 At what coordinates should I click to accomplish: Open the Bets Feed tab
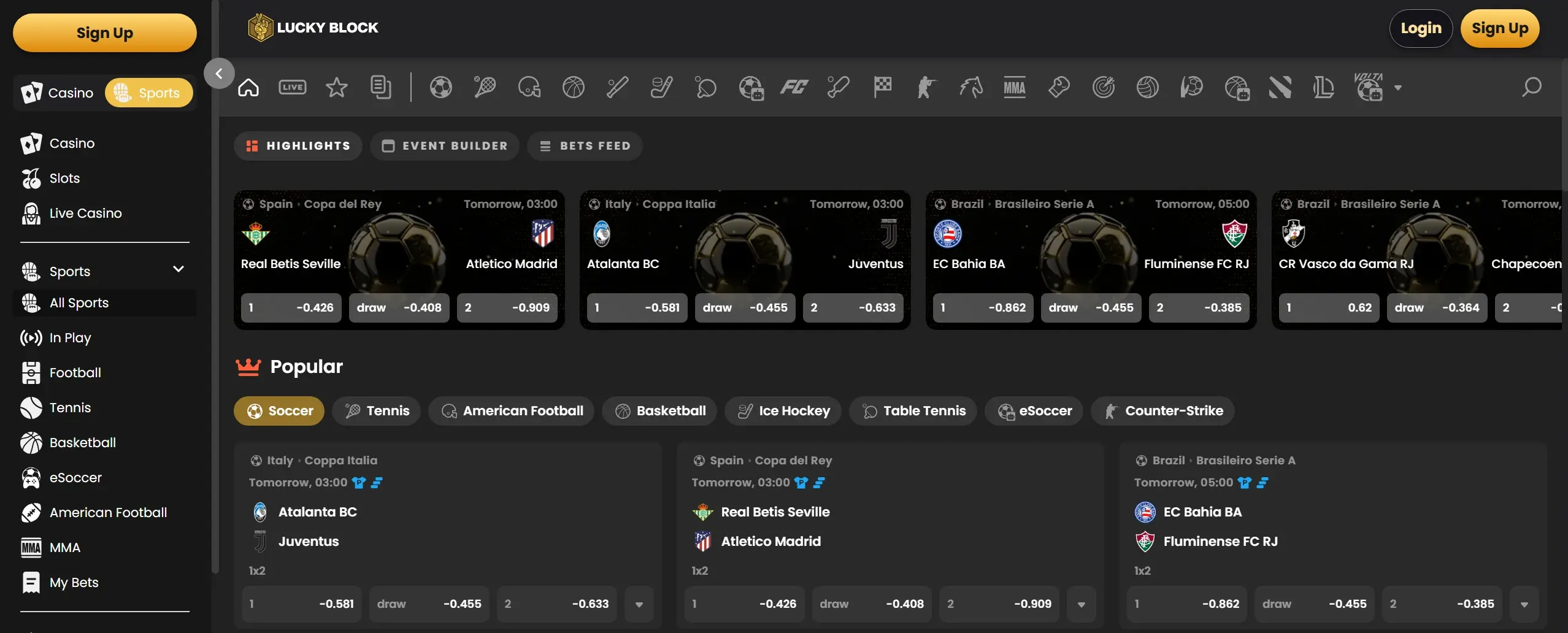pyautogui.click(x=585, y=146)
